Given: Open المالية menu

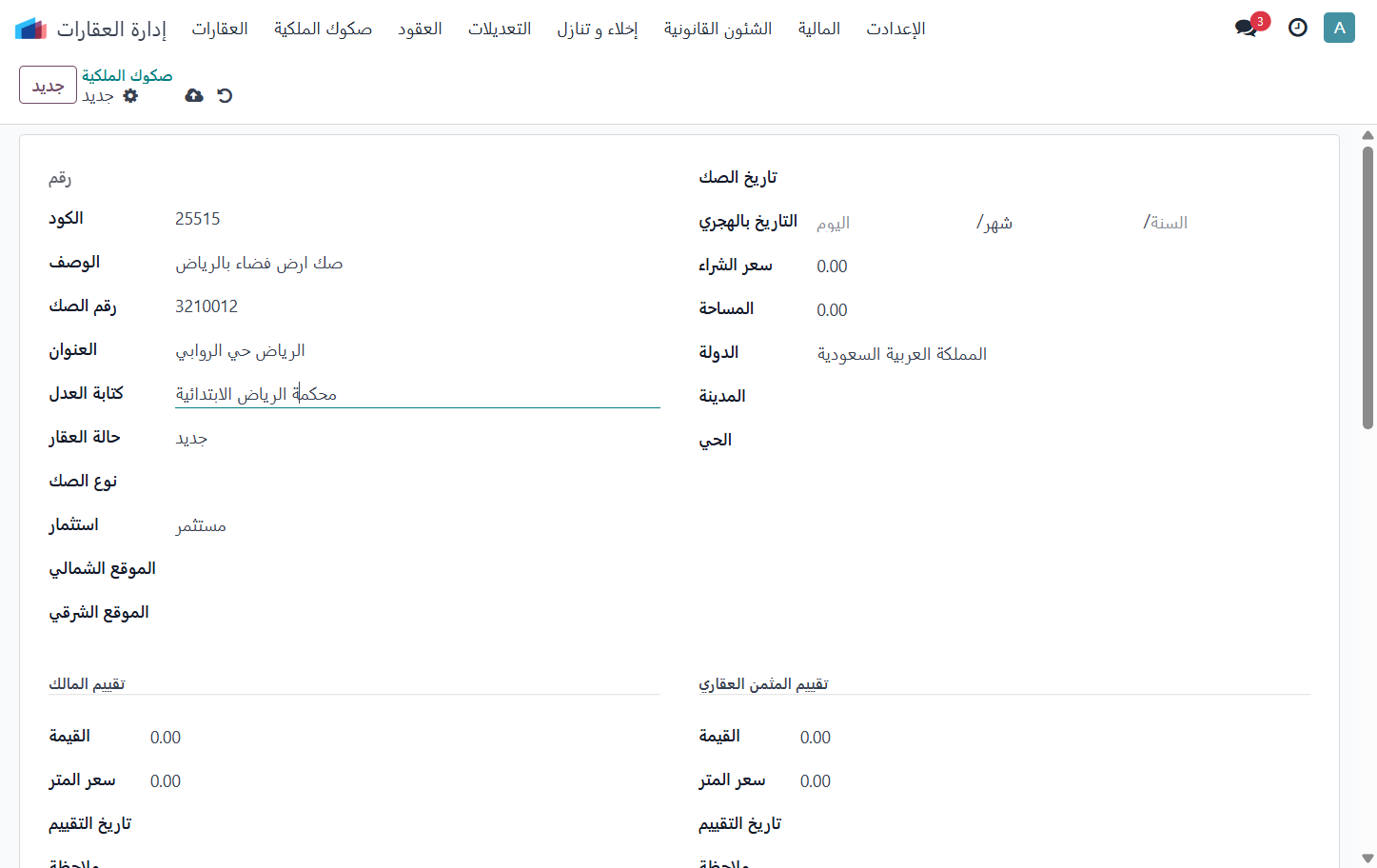Looking at the screenshot, I should tap(819, 29).
